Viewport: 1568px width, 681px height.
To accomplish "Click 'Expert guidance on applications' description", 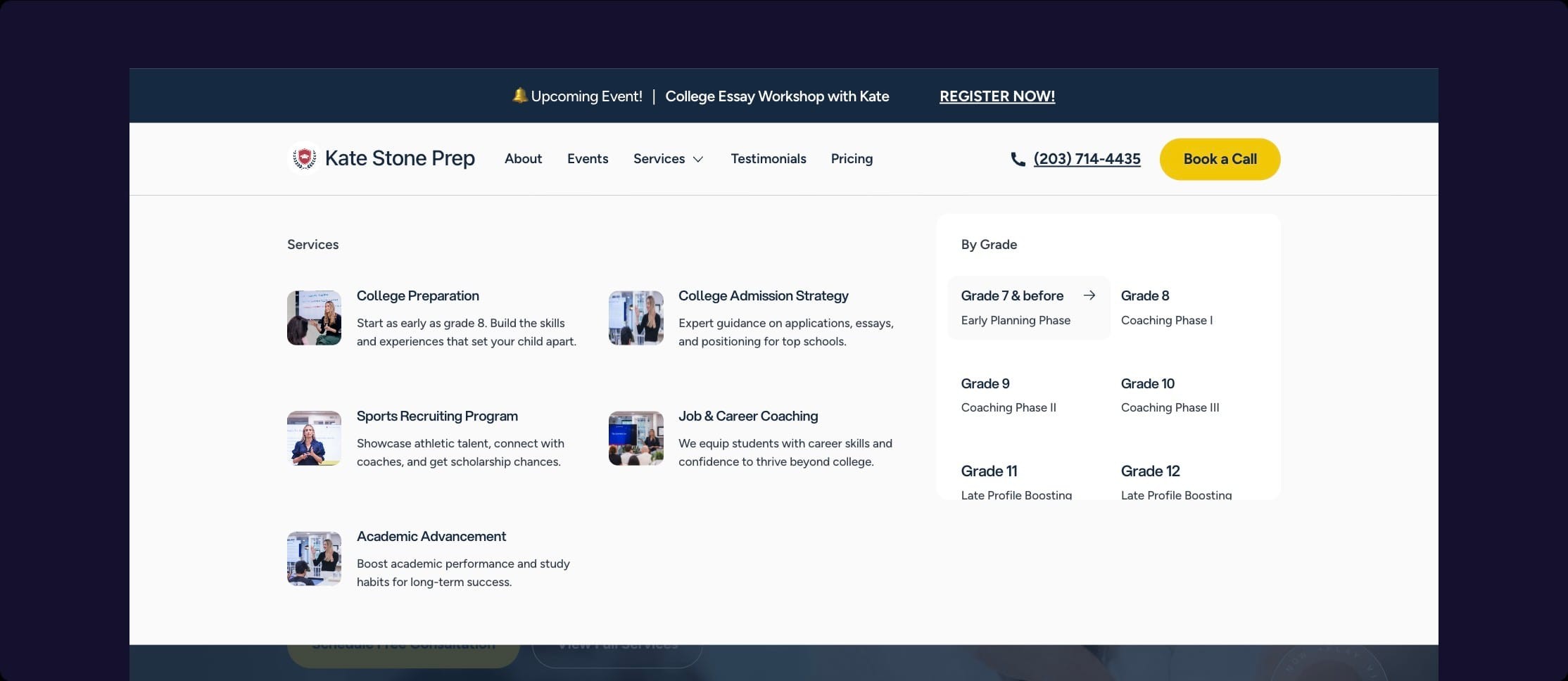I will [x=786, y=332].
